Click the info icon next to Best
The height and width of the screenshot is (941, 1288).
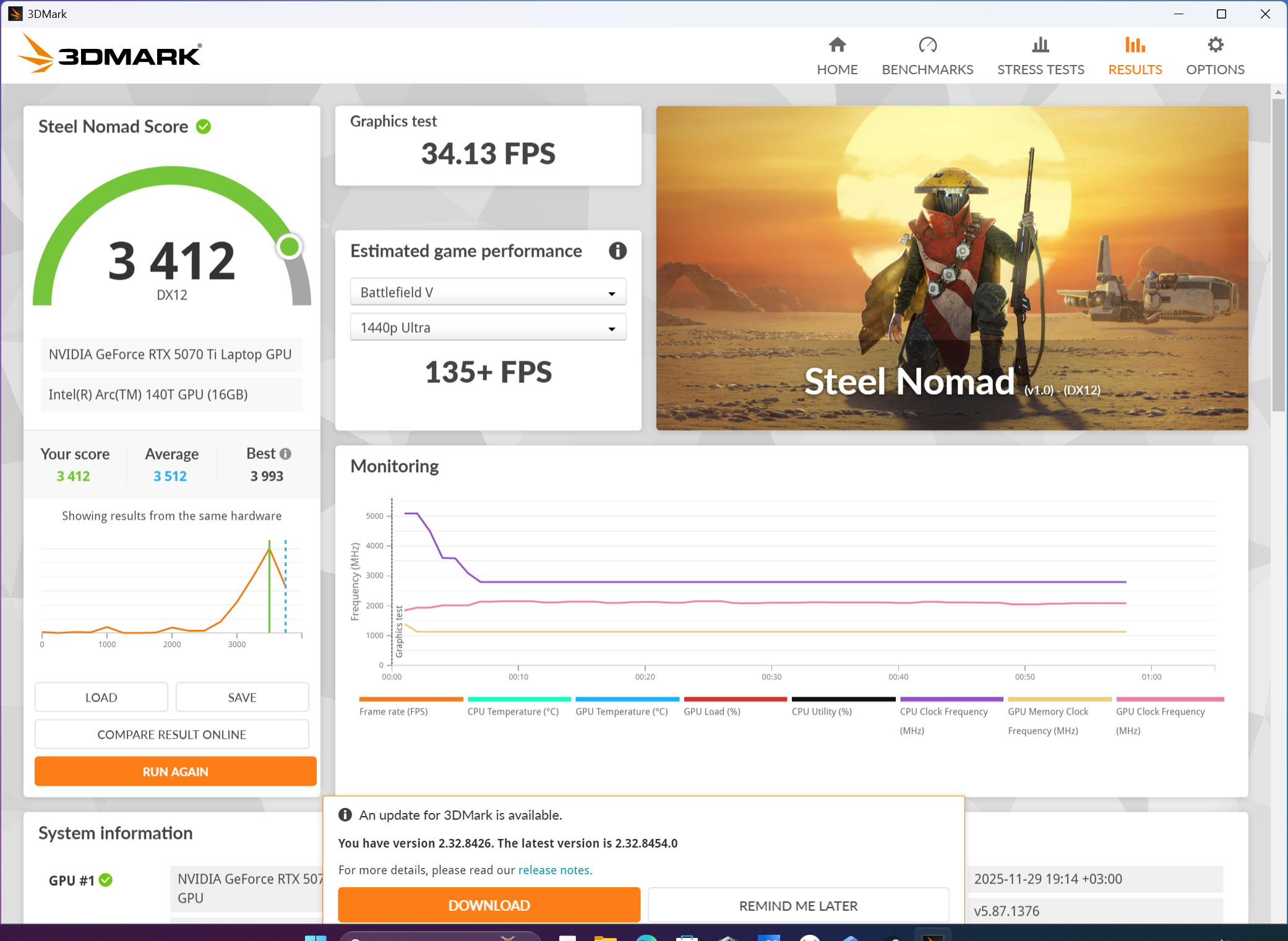[285, 454]
